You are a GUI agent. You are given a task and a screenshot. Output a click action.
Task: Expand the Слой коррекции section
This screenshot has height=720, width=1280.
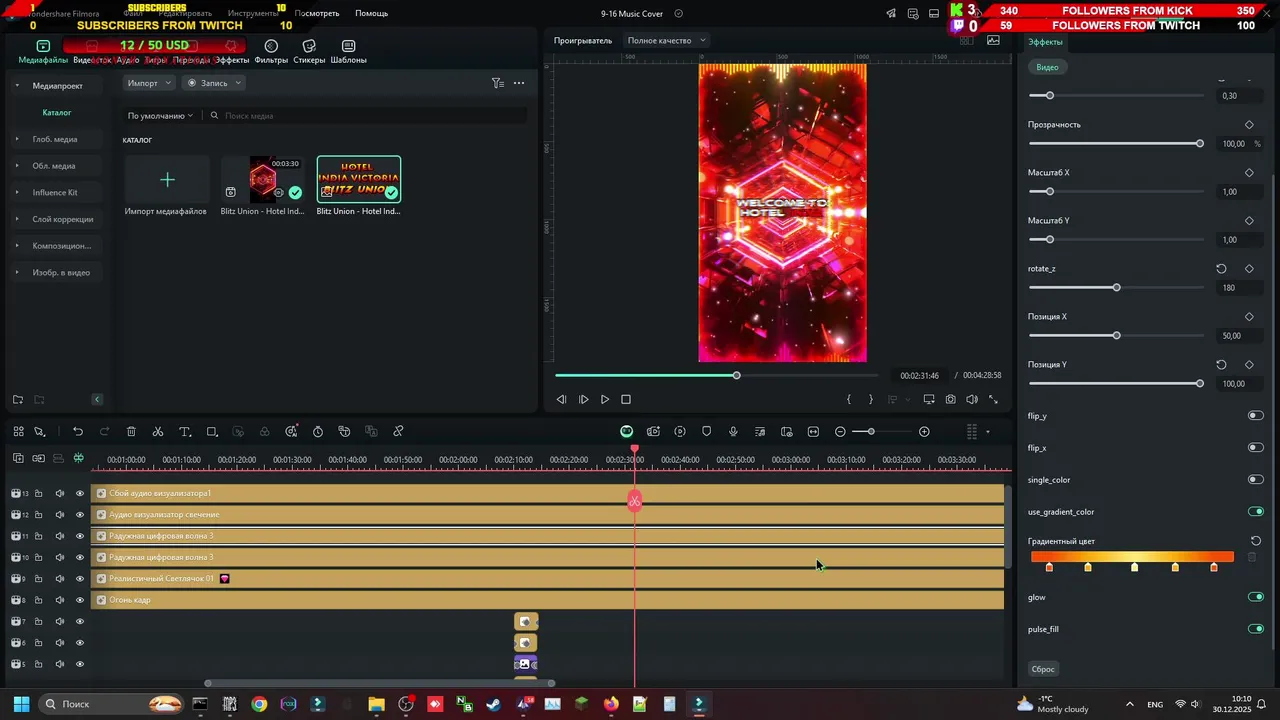click(x=17, y=219)
